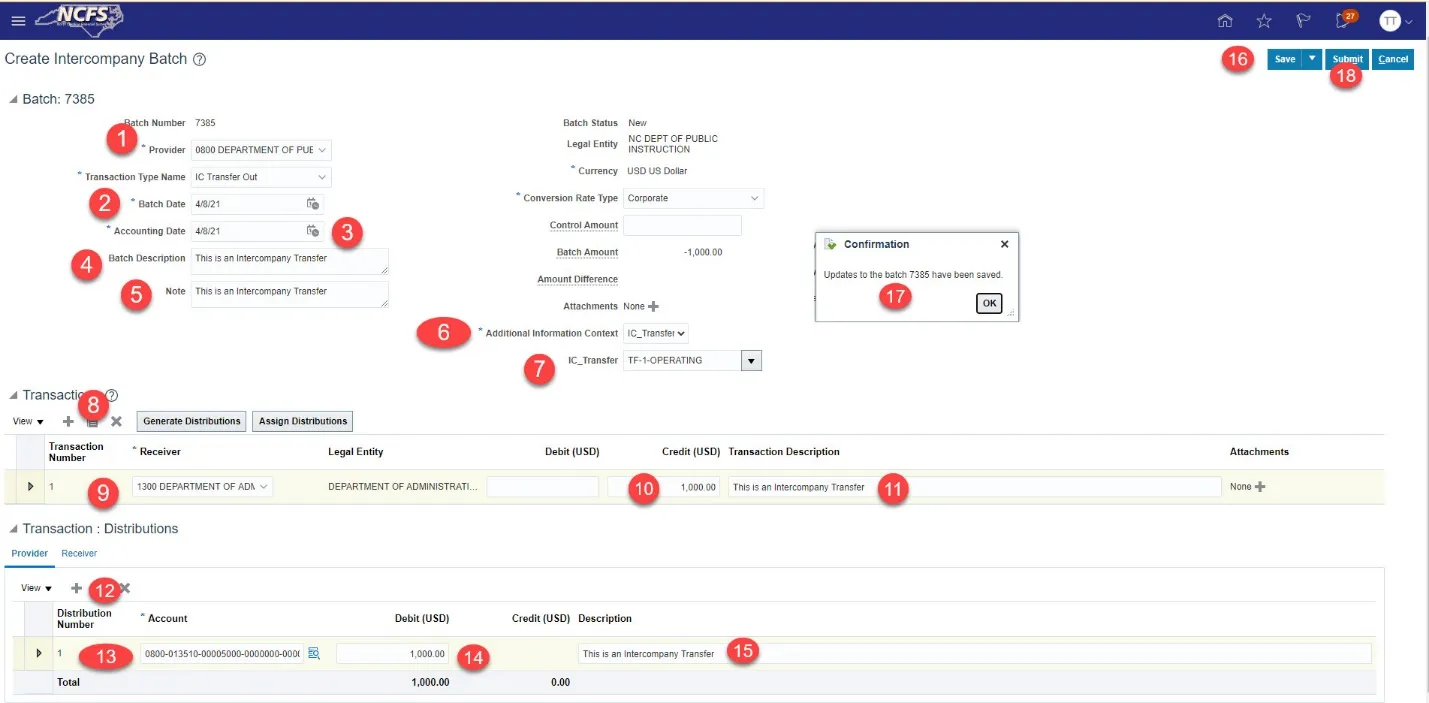Viewport: 1429px width, 703px height.
Task: Open the View menu in Transactions
Action: coord(27,422)
